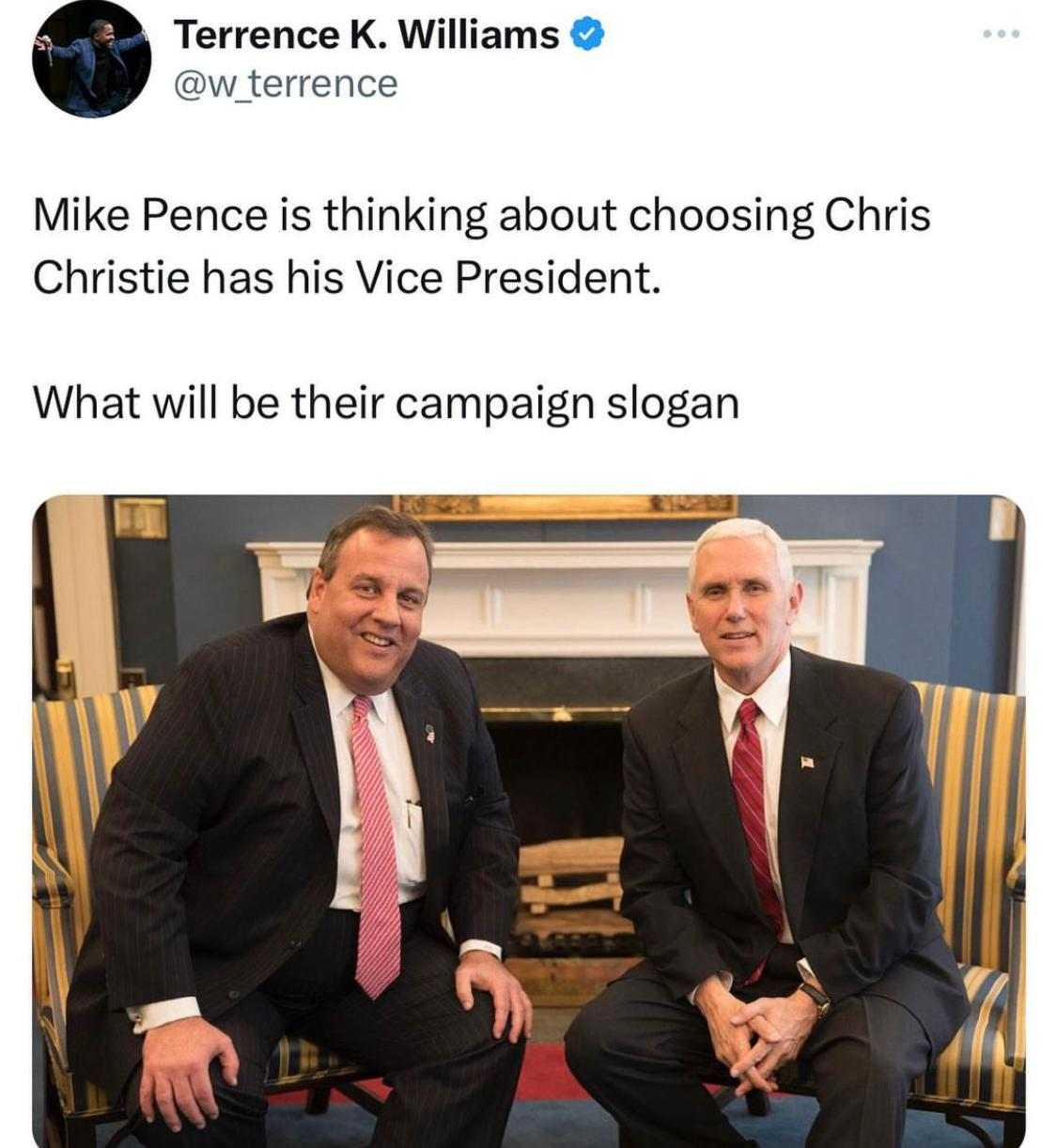Visit the @w_terrence handle link
The height and width of the screenshot is (1148, 1057).
point(286,84)
